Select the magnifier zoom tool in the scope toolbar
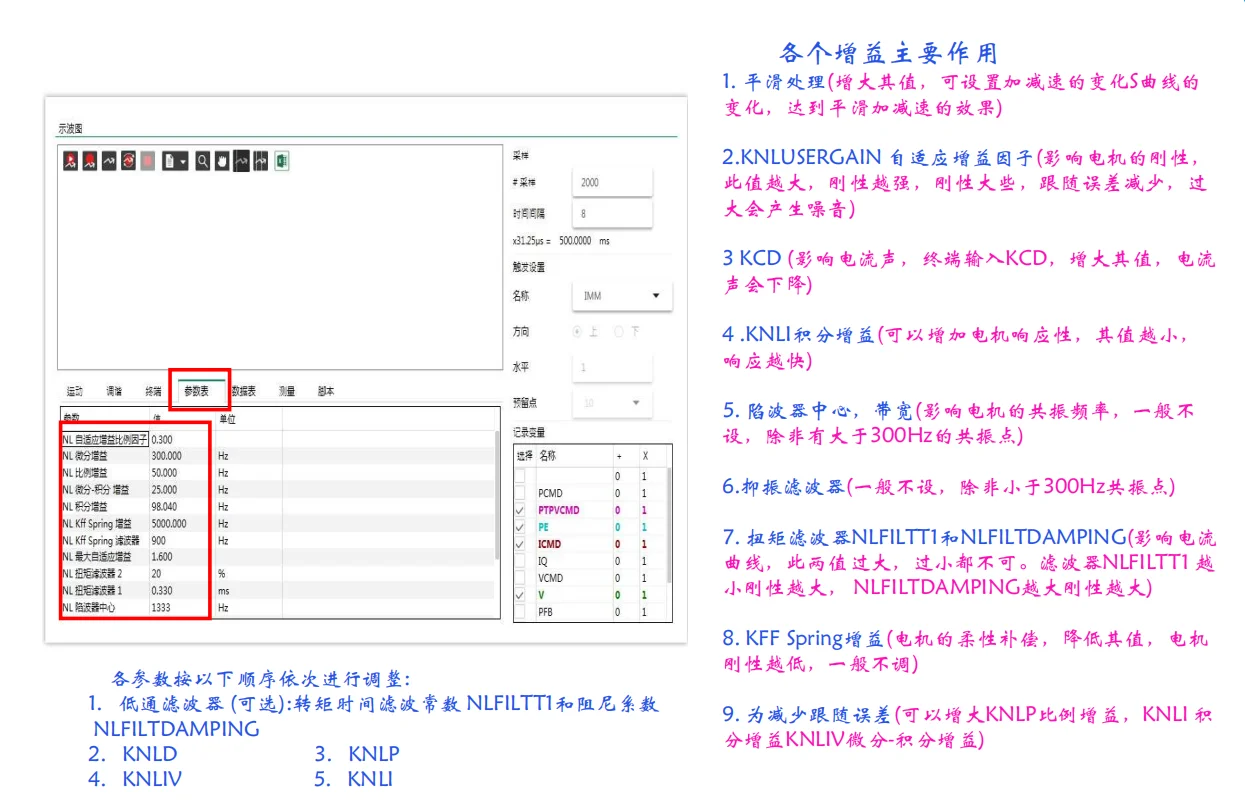The image size is (1245, 805). tap(203, 160)
